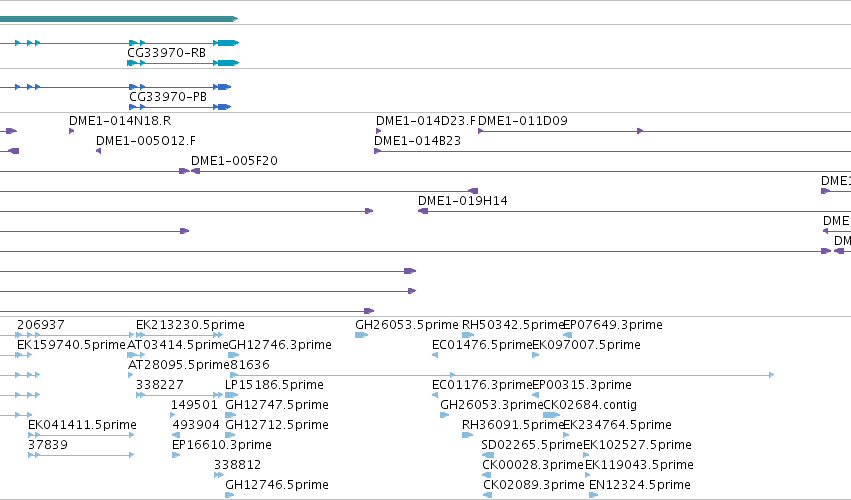Select the teal gene bar at top
Screen dimensions: 851x500
coord(119,19)
